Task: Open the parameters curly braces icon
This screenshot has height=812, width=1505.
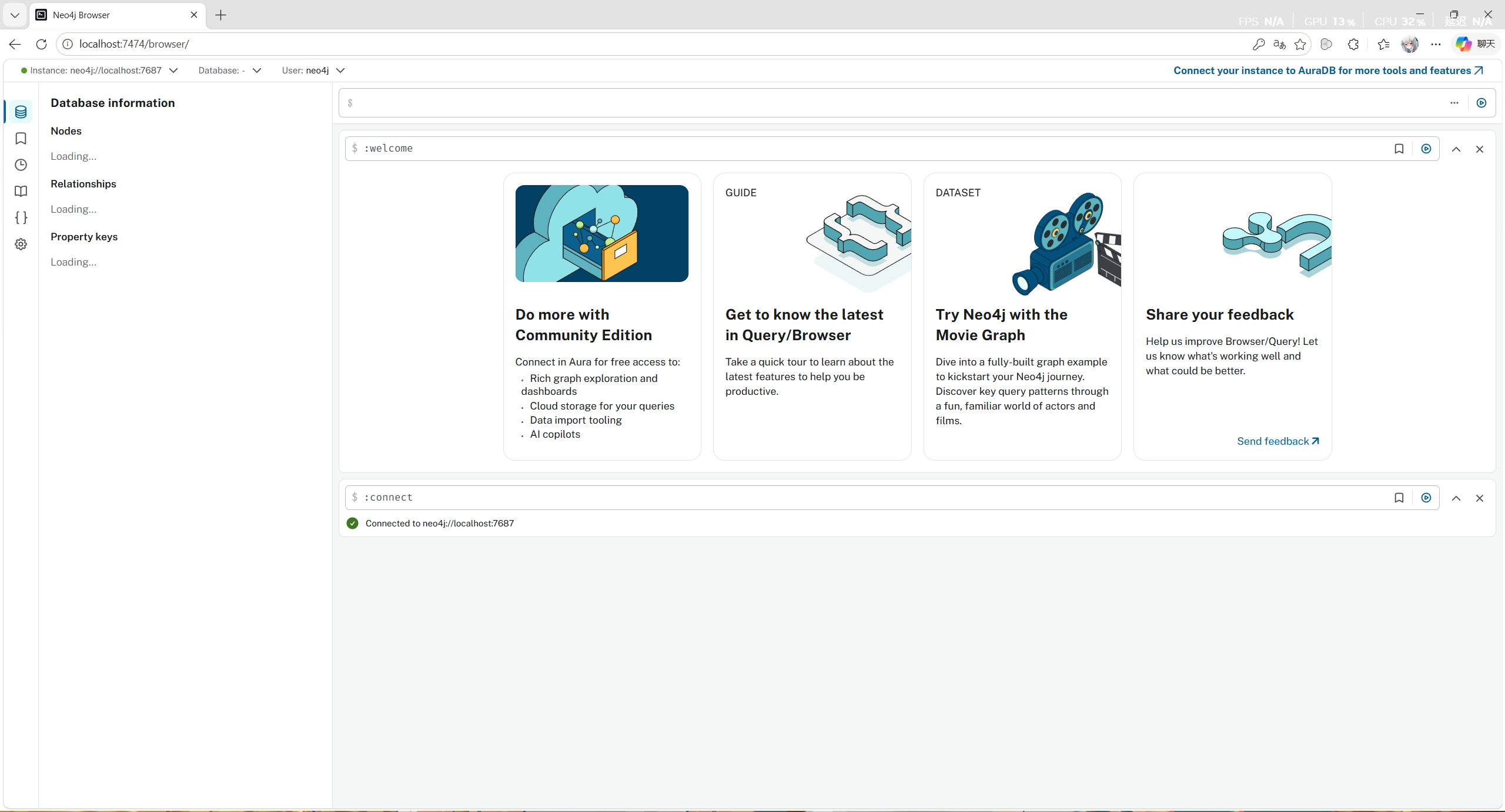Action: click(21, 218)
